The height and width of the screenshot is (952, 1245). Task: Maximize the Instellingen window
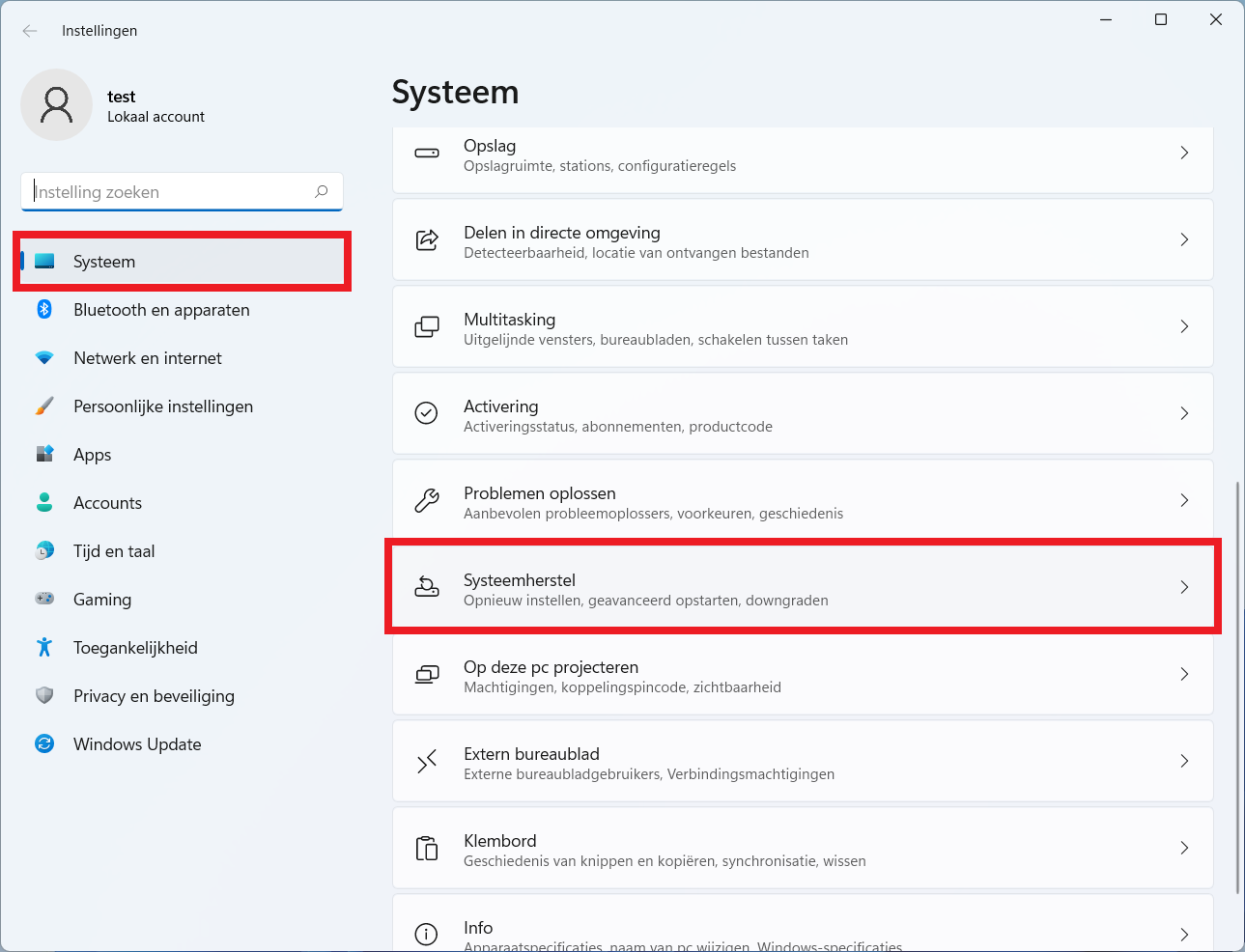tap(1161, 19)
